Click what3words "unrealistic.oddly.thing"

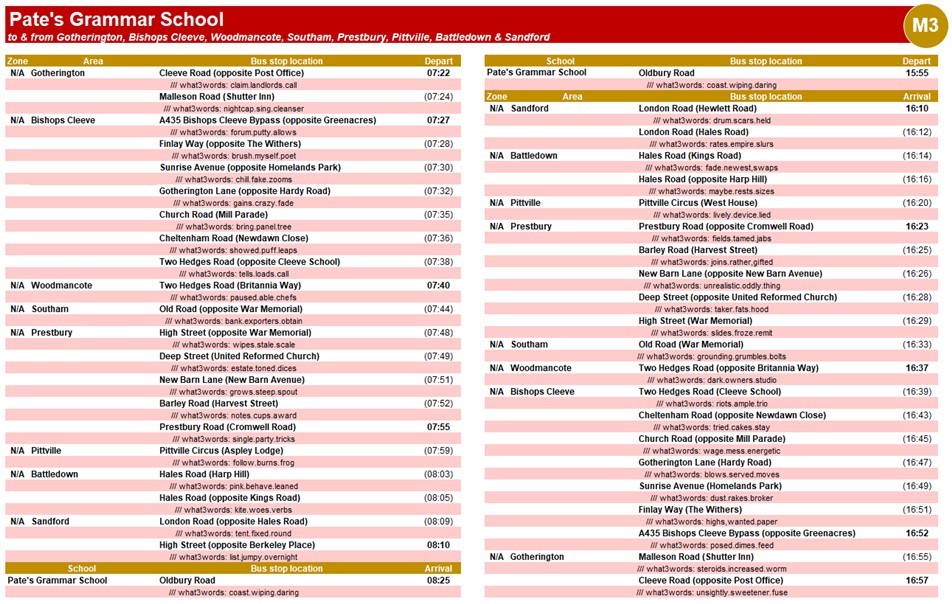[742, 286]
